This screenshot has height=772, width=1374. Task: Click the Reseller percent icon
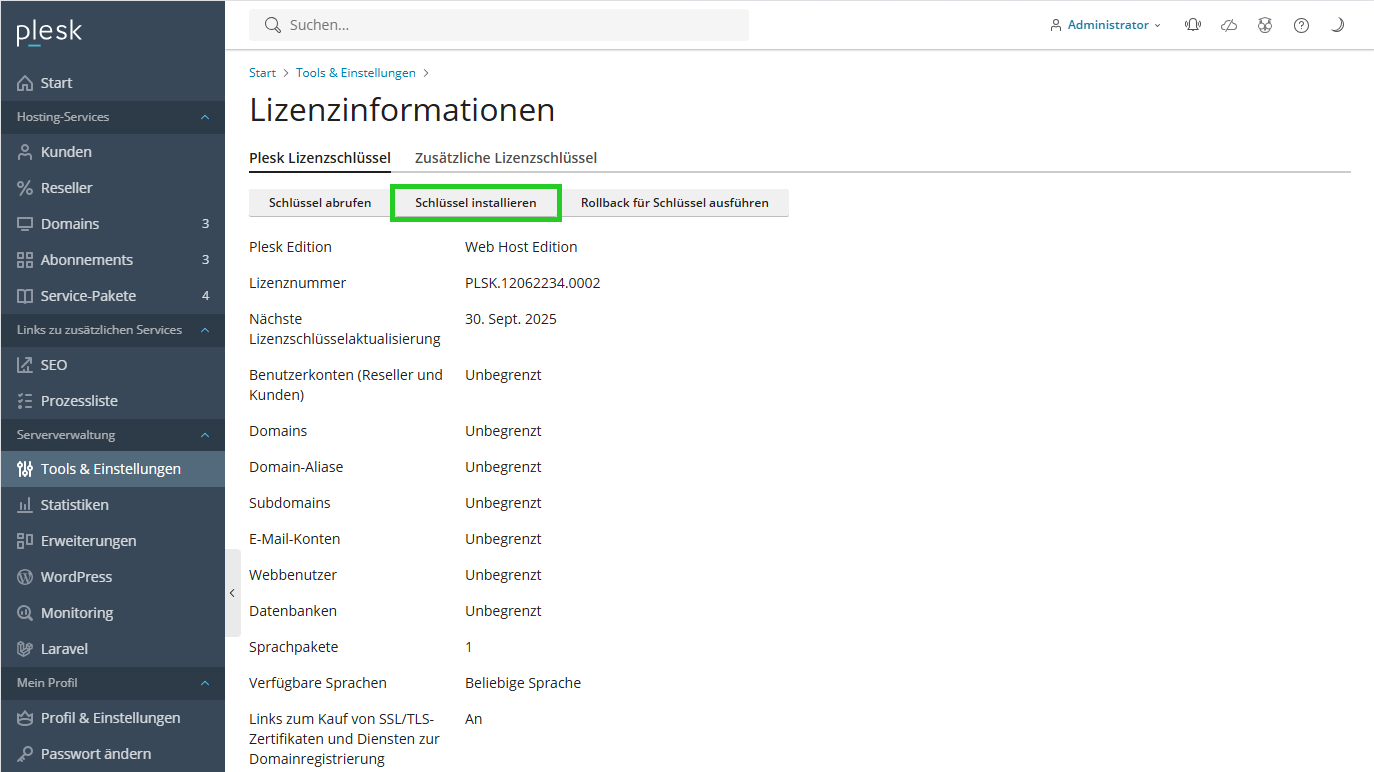click(25, 188)
